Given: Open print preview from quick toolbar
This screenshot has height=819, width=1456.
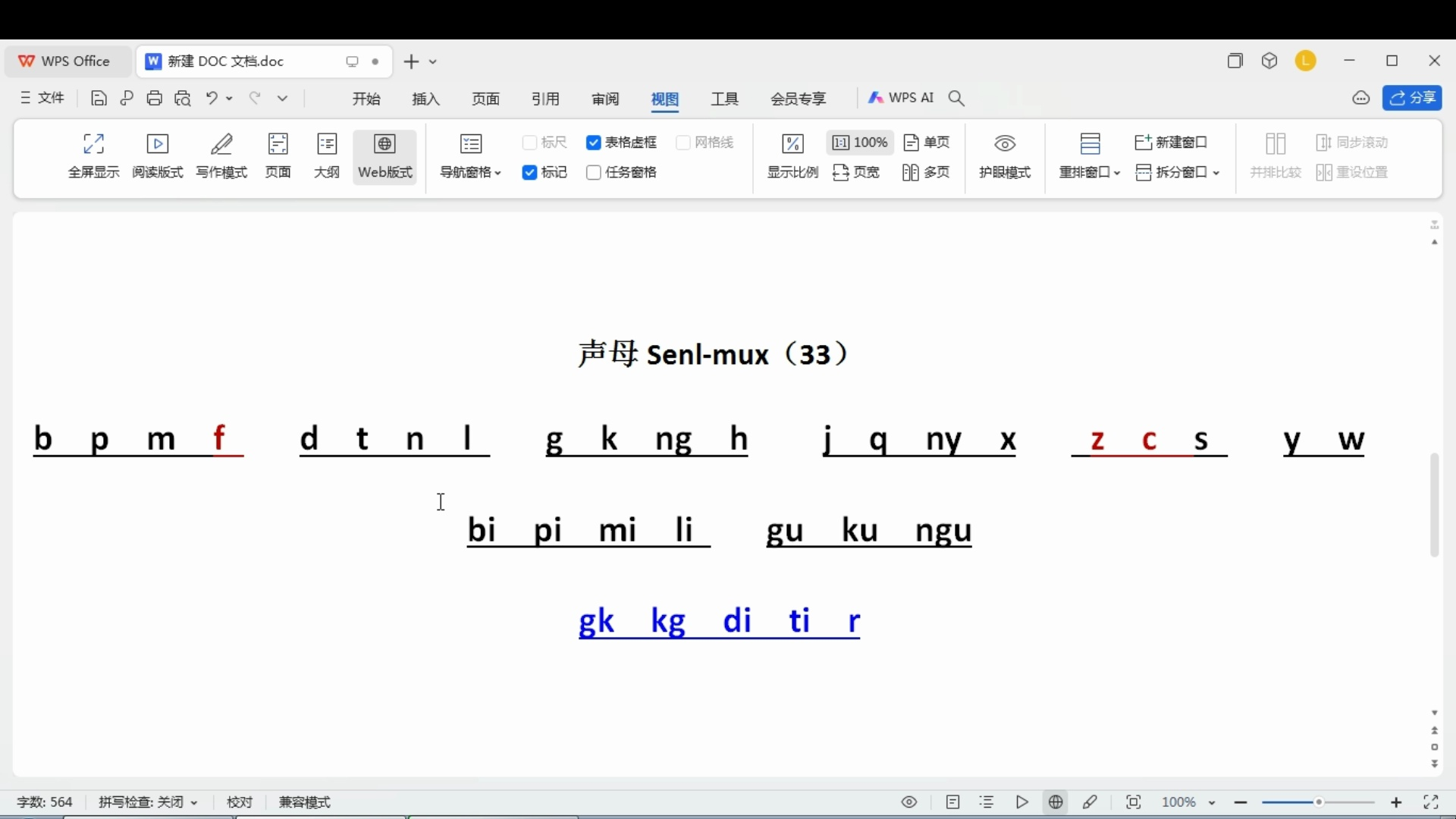Looking at the screenshot, I should (183, 99).
